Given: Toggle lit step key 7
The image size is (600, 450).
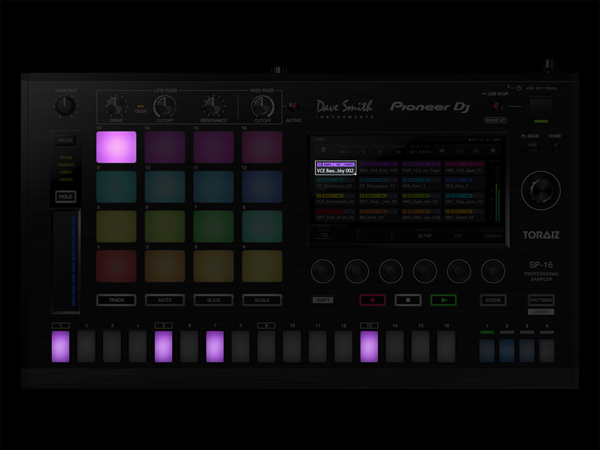Looking at the screenshot, I should tap(215, 347).
